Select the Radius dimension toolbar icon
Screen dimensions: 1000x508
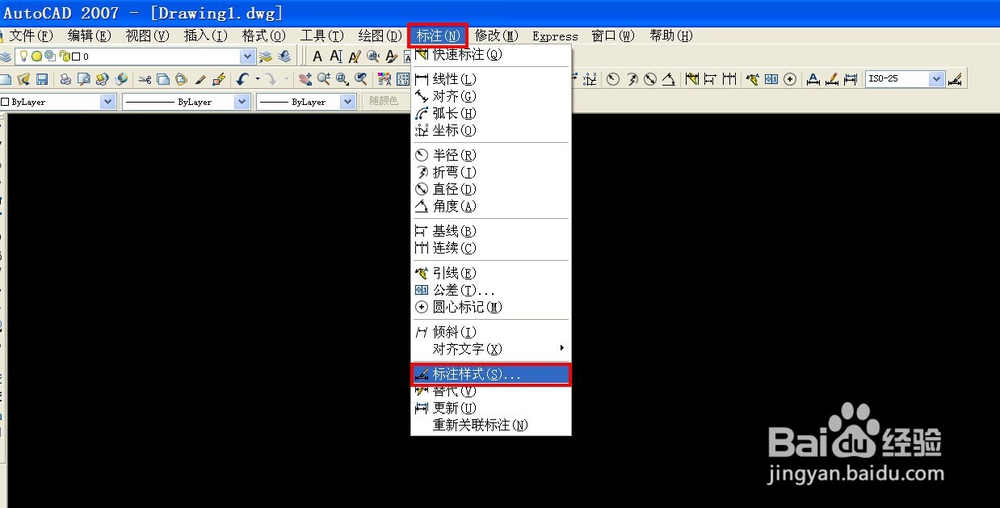[x=613, y=79]
